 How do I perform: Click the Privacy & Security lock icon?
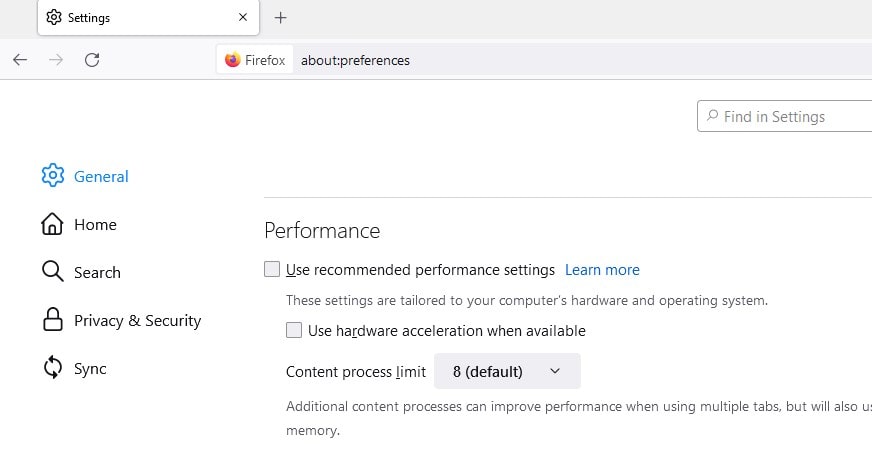coord(53,320)
